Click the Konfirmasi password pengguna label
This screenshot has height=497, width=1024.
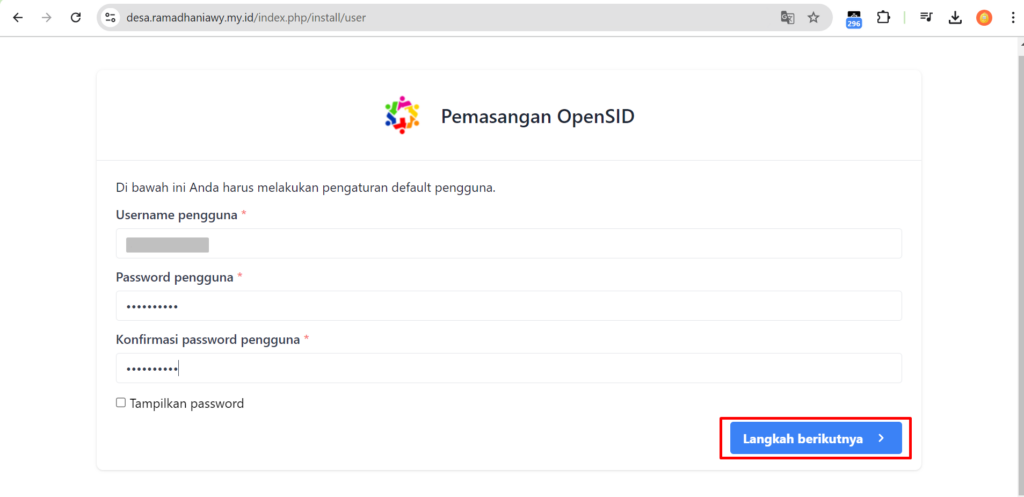pos(208,340)
